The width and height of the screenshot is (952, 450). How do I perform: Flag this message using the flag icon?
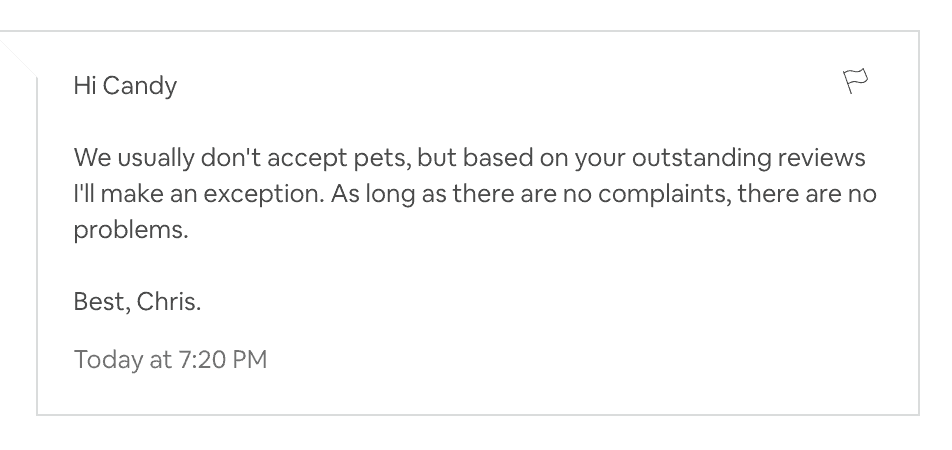click(x=855, y=81)
